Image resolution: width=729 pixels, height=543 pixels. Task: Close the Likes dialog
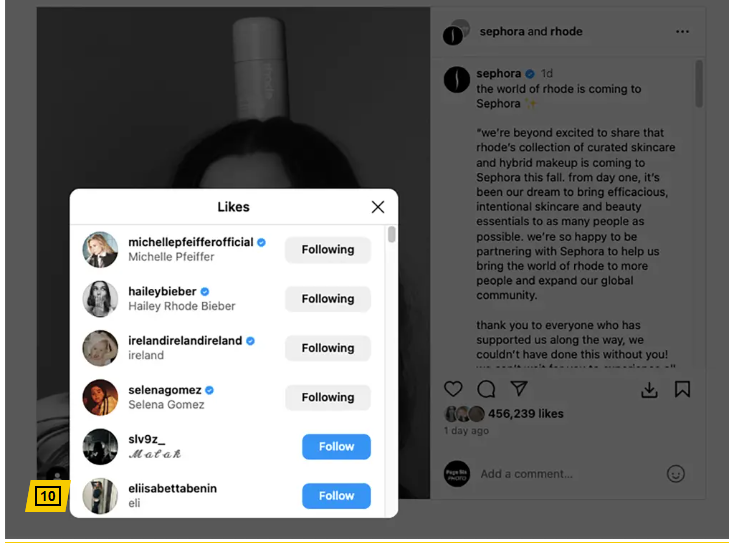point(378,207)
